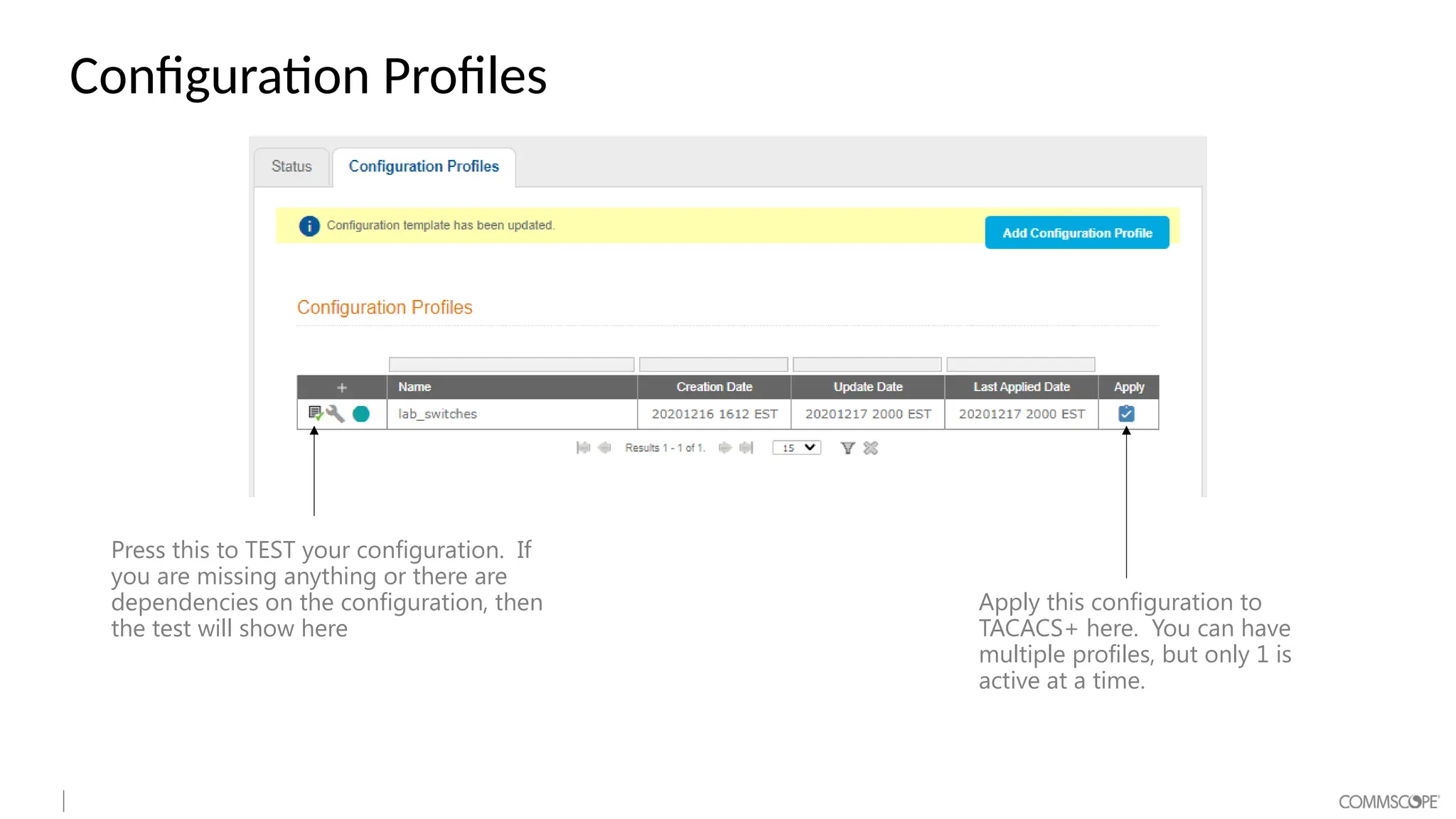Open the results-per-page dropdown showing 15

pyautogui.click(x=797, y=448)
